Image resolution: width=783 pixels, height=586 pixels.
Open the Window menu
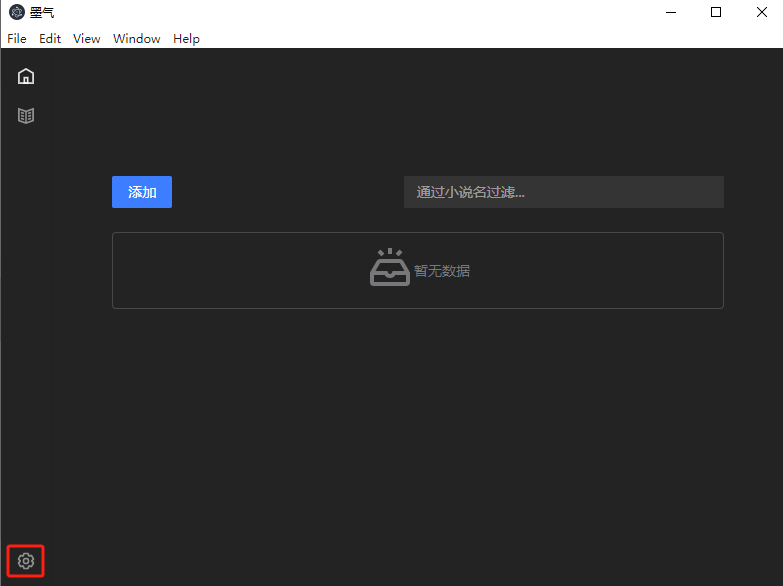(136, 38)
